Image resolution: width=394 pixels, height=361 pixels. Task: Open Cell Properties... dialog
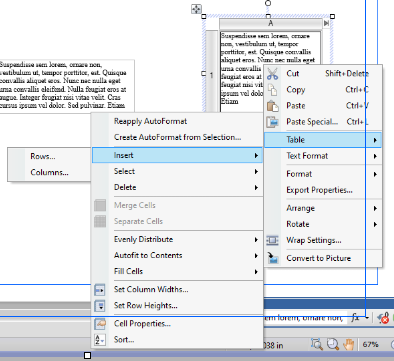coord(177,323)
